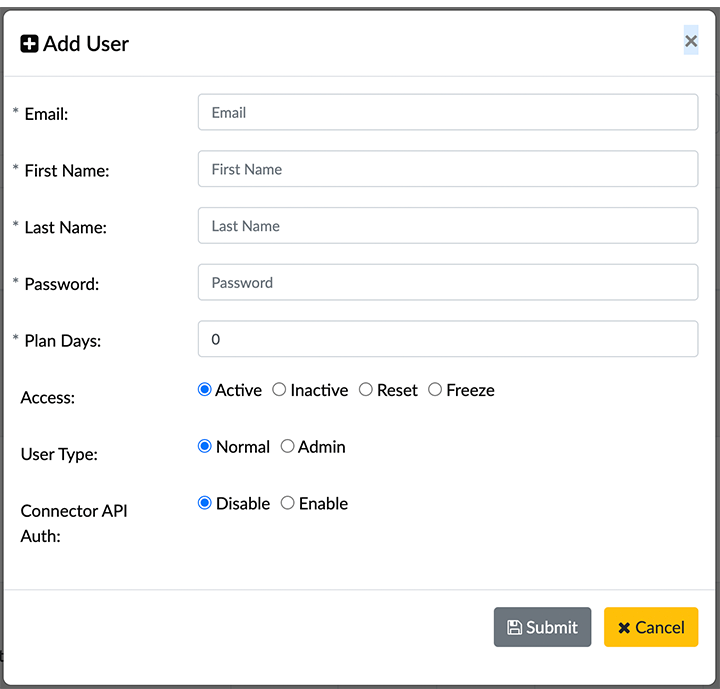Select the Last Name text box
The width and height of the screenshot is (720, 689).
(x=447, y=226)
